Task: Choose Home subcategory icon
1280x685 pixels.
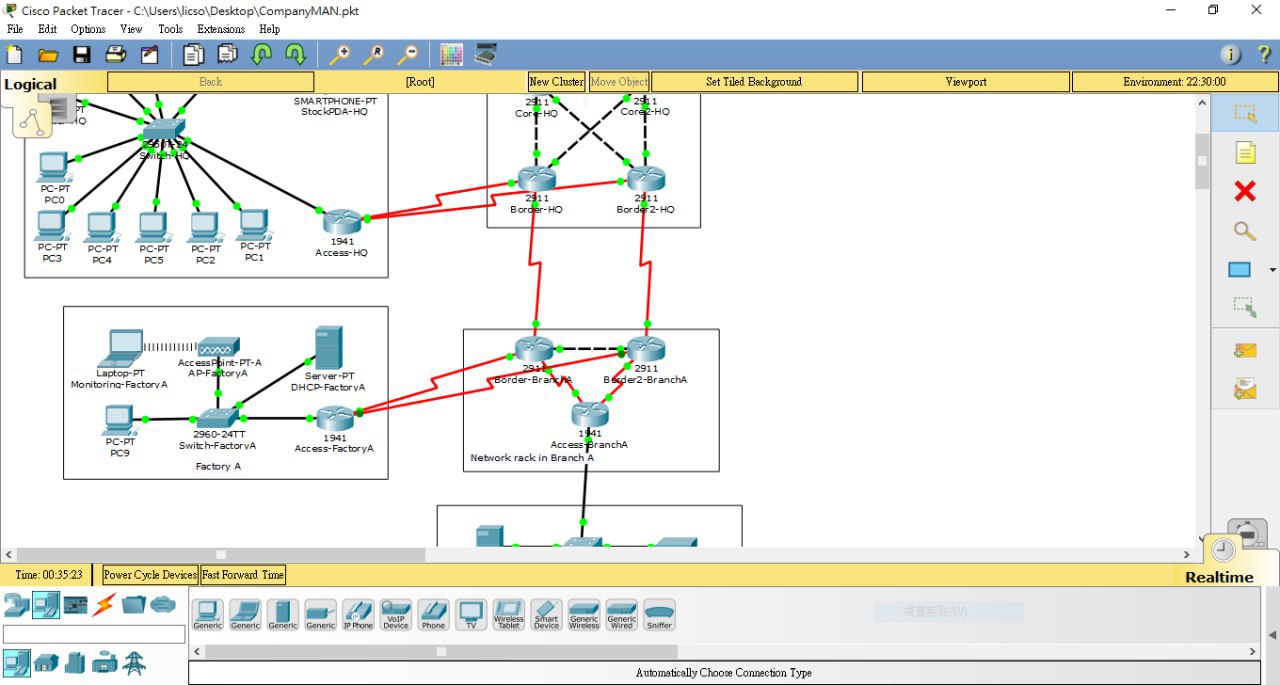Action: coord(46,662)
